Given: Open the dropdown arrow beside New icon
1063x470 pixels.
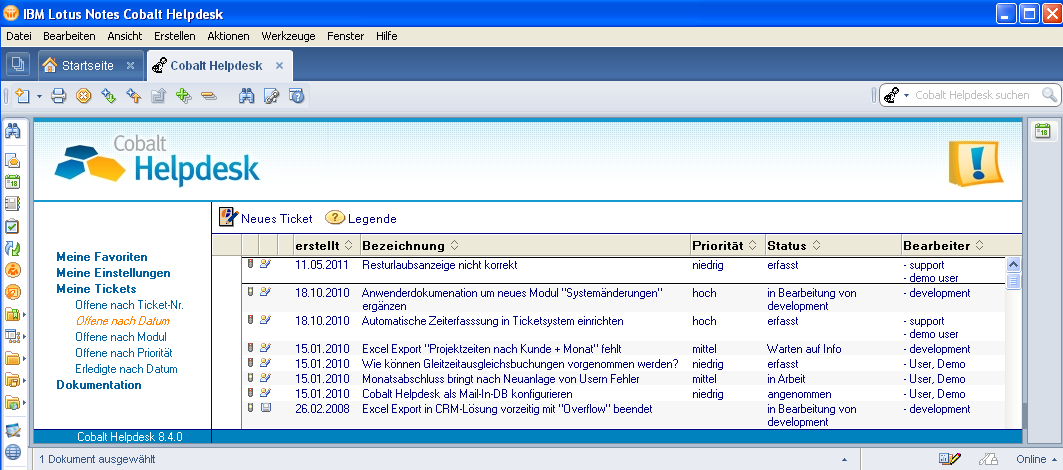Looking at the screenshot, I should coord(39,96).
